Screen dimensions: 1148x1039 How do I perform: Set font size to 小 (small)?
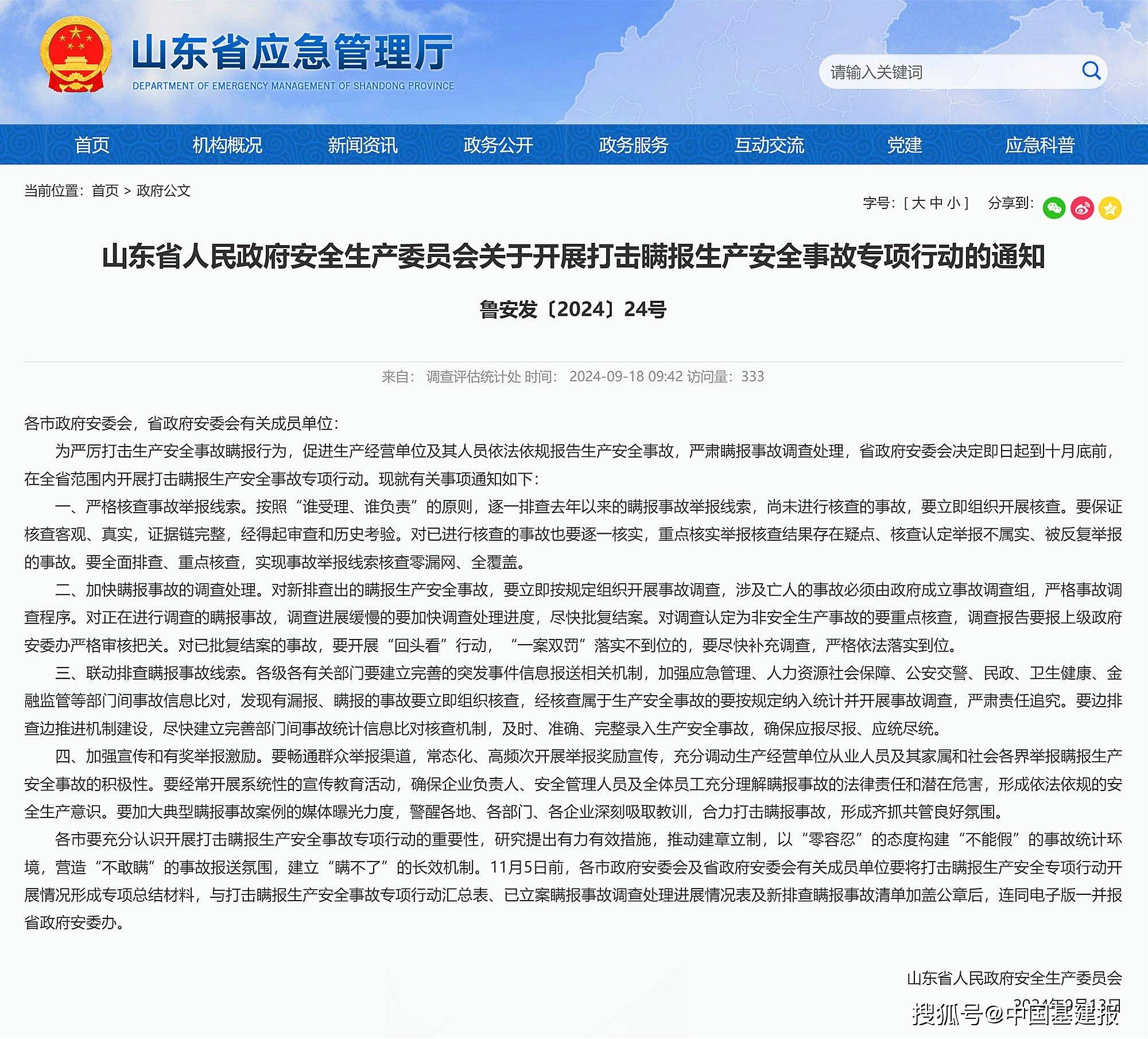tap(954, 203)
